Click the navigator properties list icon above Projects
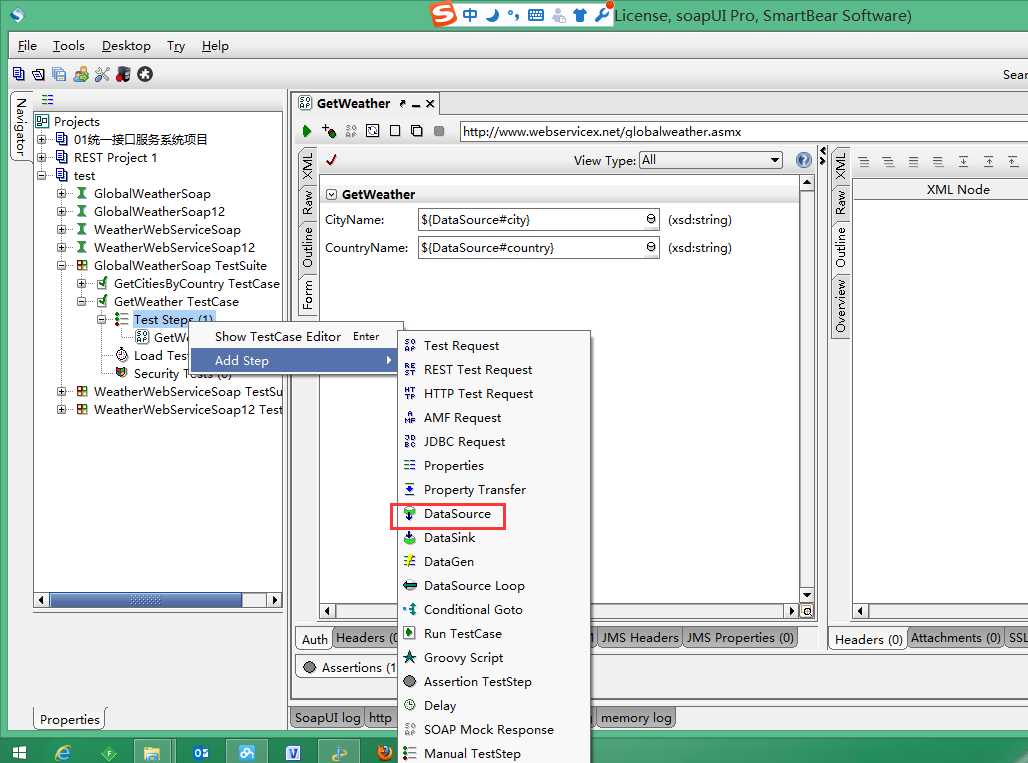Viewport: 1028px width, 763px height. tap(47, 100)
